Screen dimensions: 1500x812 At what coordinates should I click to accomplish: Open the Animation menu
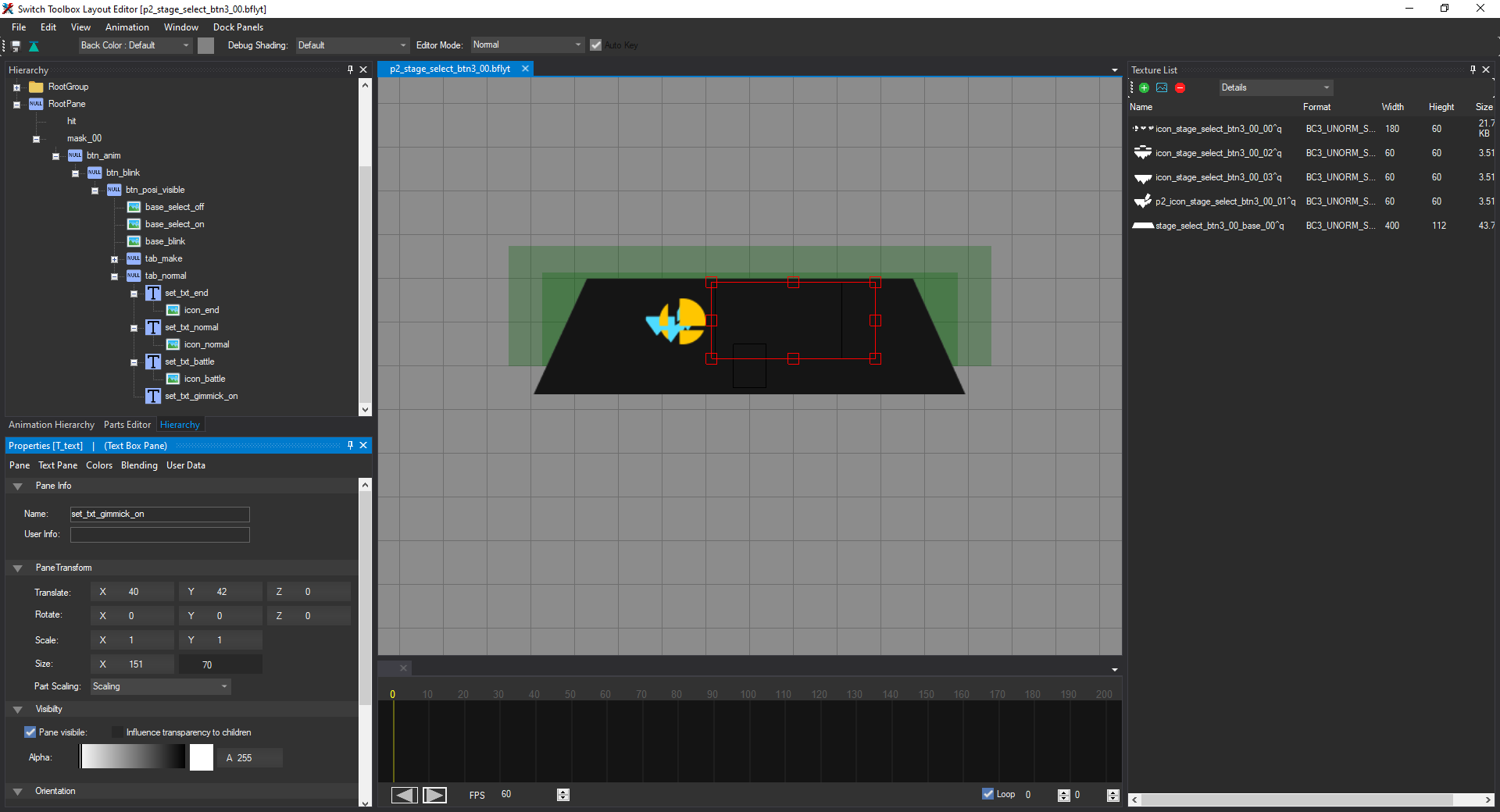click(x=127, y=27)
